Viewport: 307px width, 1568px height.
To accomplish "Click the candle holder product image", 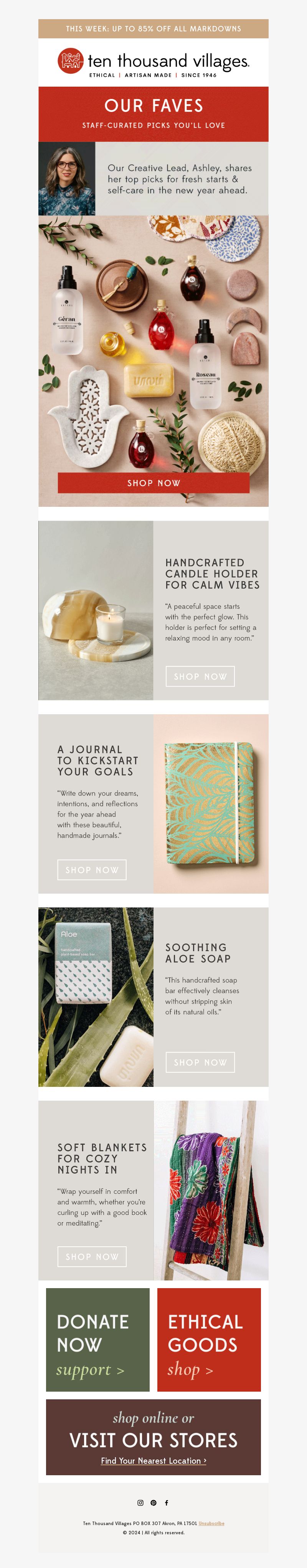I will pos(96,610).
